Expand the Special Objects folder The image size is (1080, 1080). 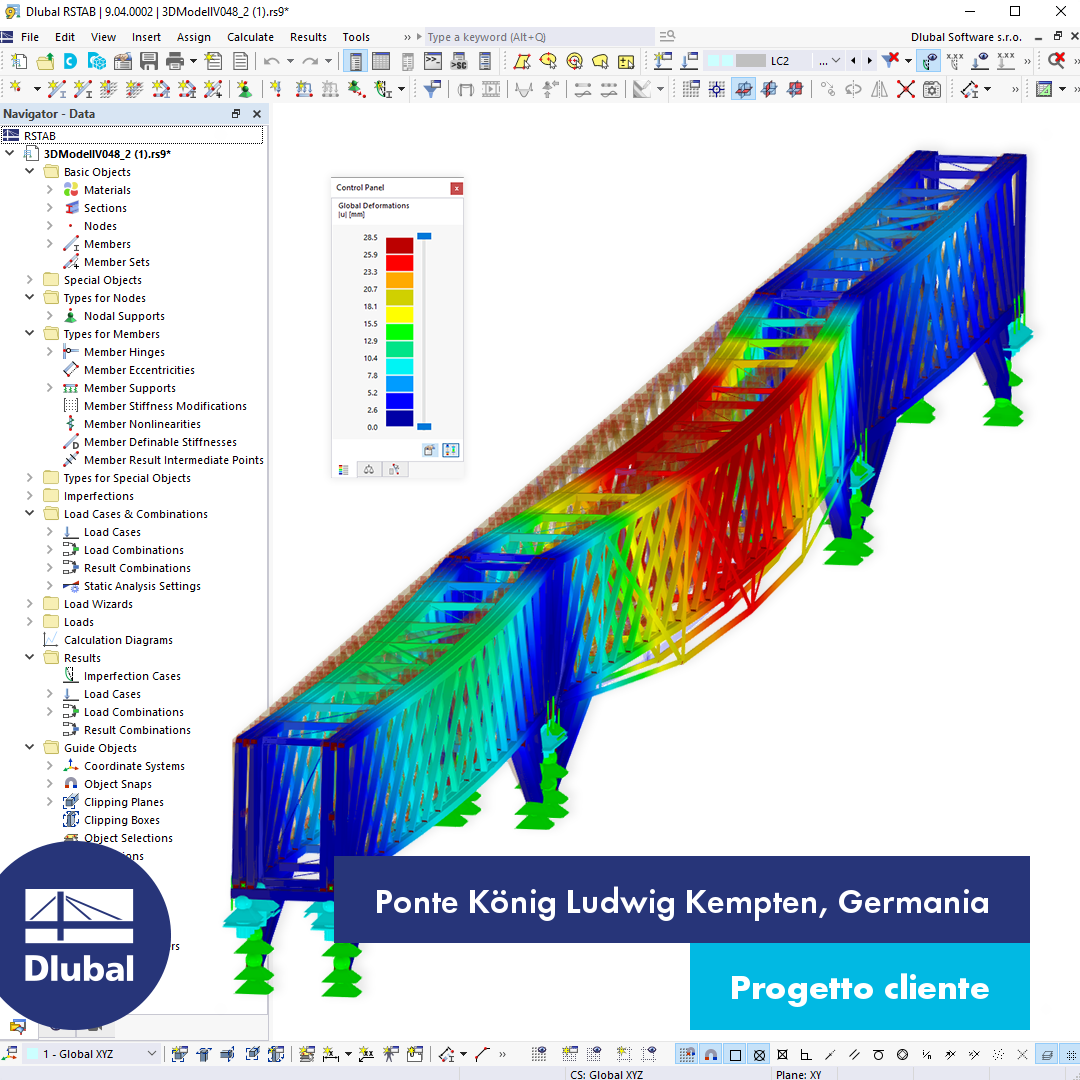(x=30, y=279)
